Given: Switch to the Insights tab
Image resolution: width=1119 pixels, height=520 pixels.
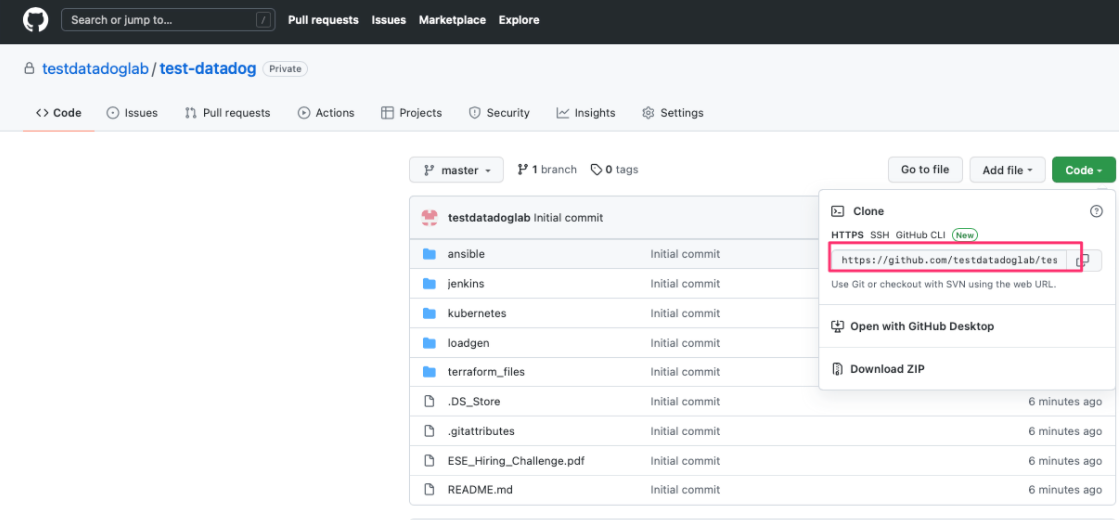Looking at the screenshot, I should coord(586,113).
